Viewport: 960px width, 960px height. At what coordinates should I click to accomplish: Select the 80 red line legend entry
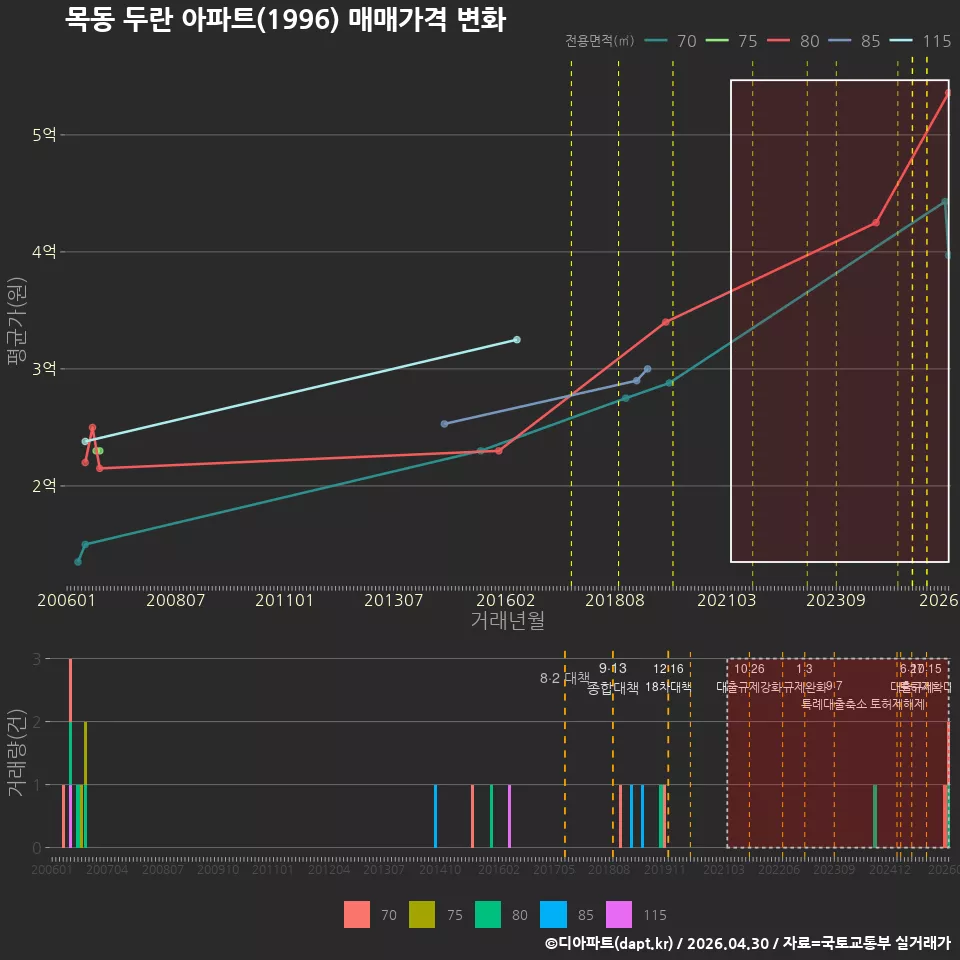793,41
